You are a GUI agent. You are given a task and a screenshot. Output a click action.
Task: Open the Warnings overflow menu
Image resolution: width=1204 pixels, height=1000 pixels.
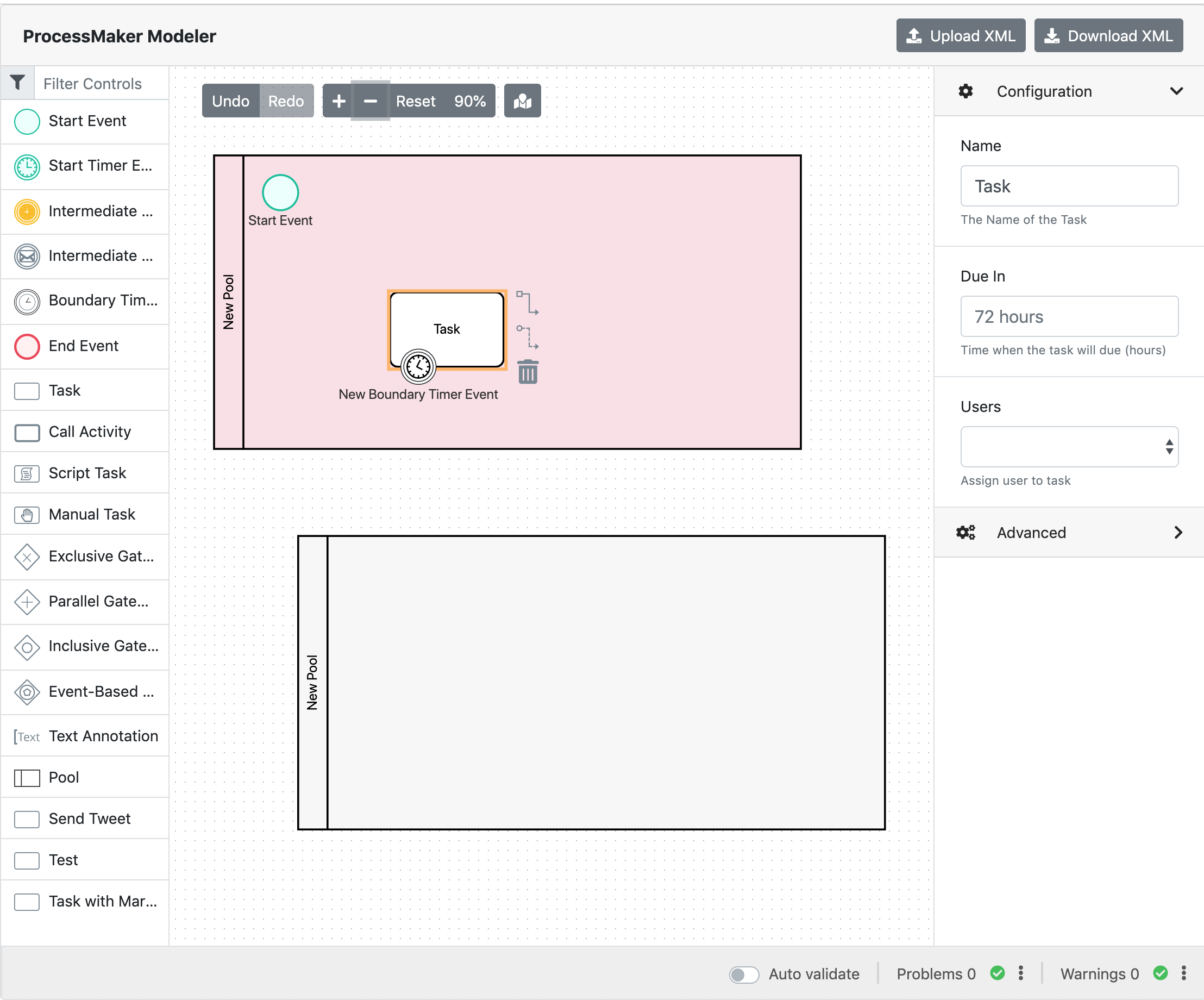1184,973
